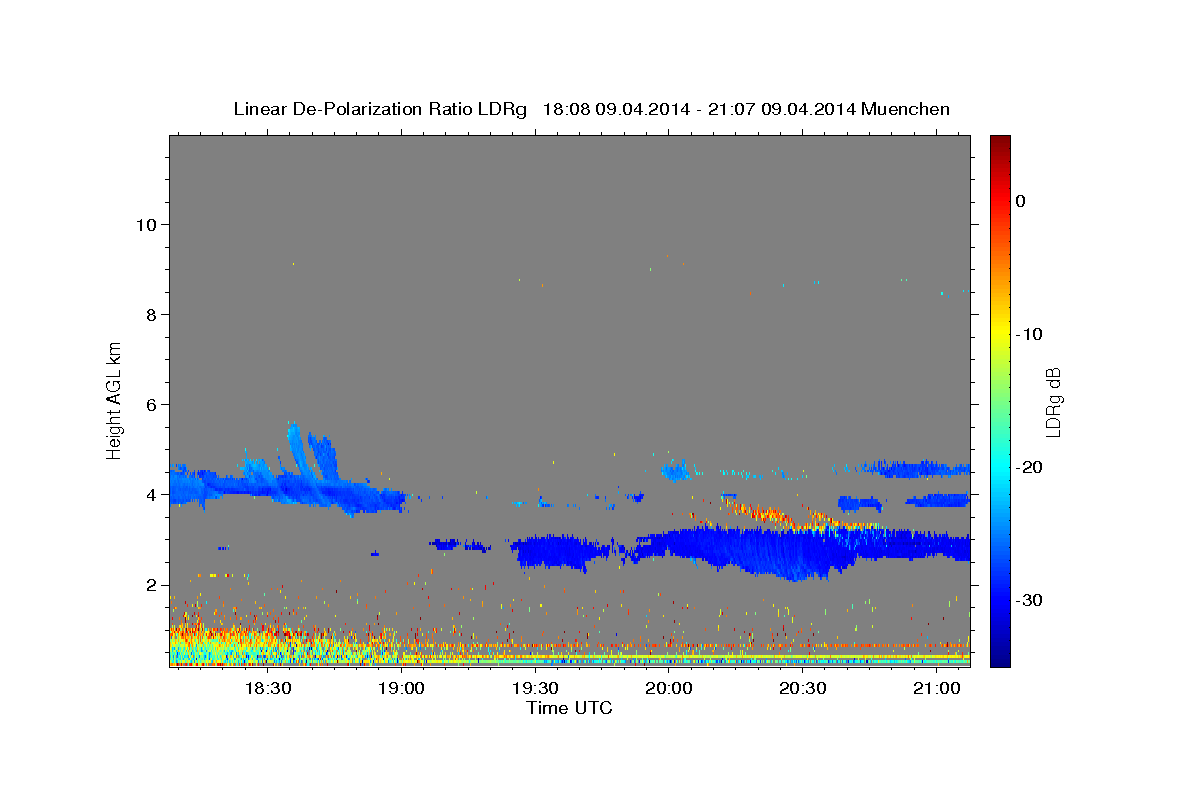
Task: Click the 'Time UTC' axis label
Action: pyautogui.click(x=569, y=708)
